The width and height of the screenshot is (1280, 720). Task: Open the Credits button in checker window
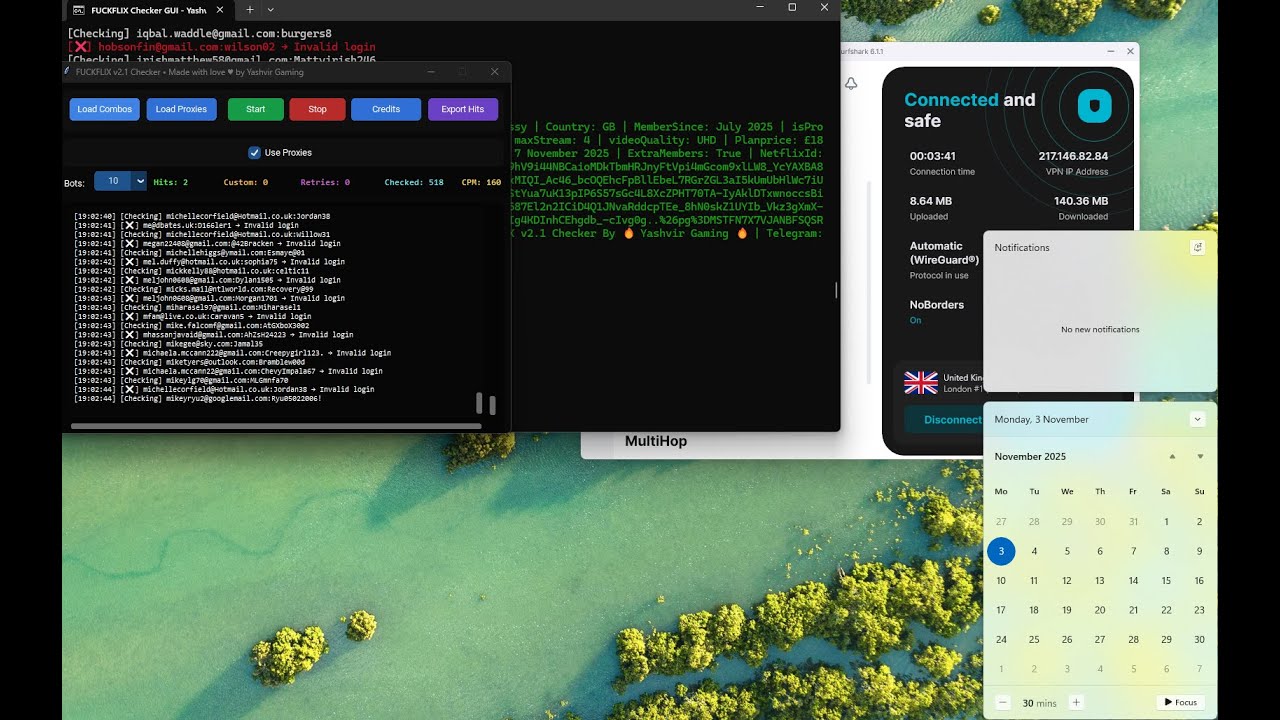[386, 109]
